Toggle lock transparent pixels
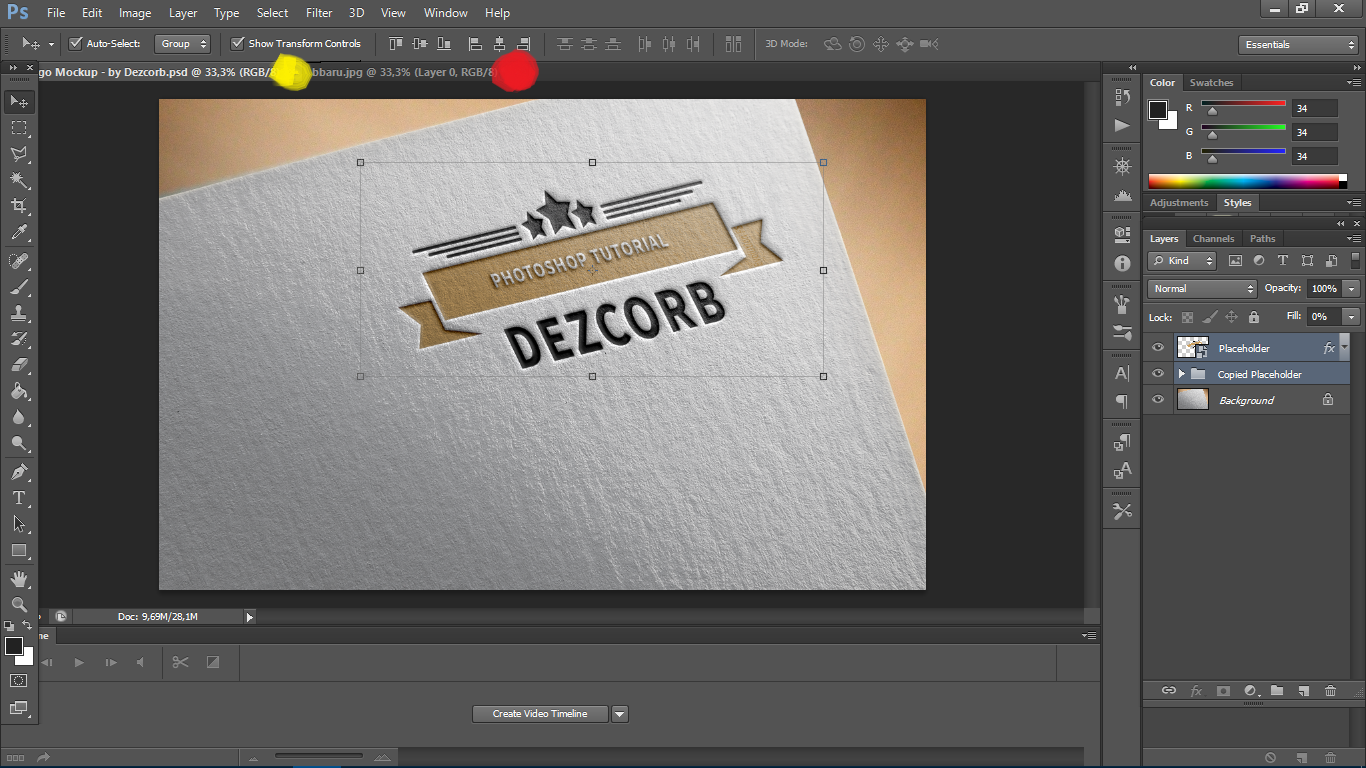The image size is (1366, 768). (1187, 317)
